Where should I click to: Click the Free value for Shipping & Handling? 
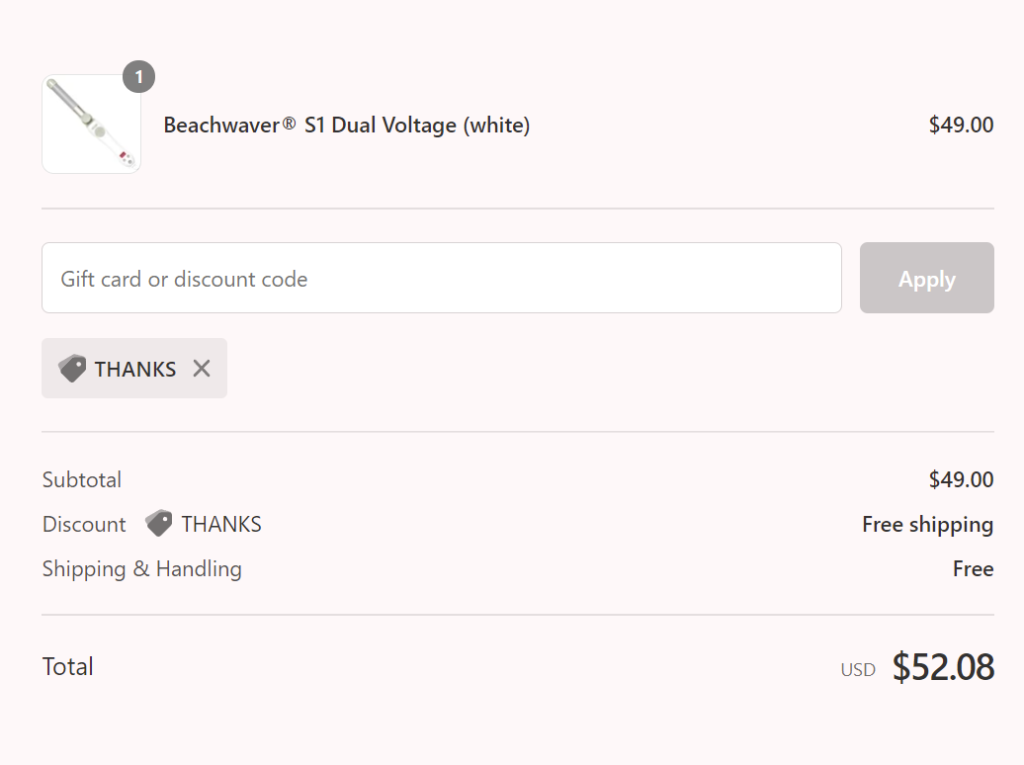[x=972, y=569]
